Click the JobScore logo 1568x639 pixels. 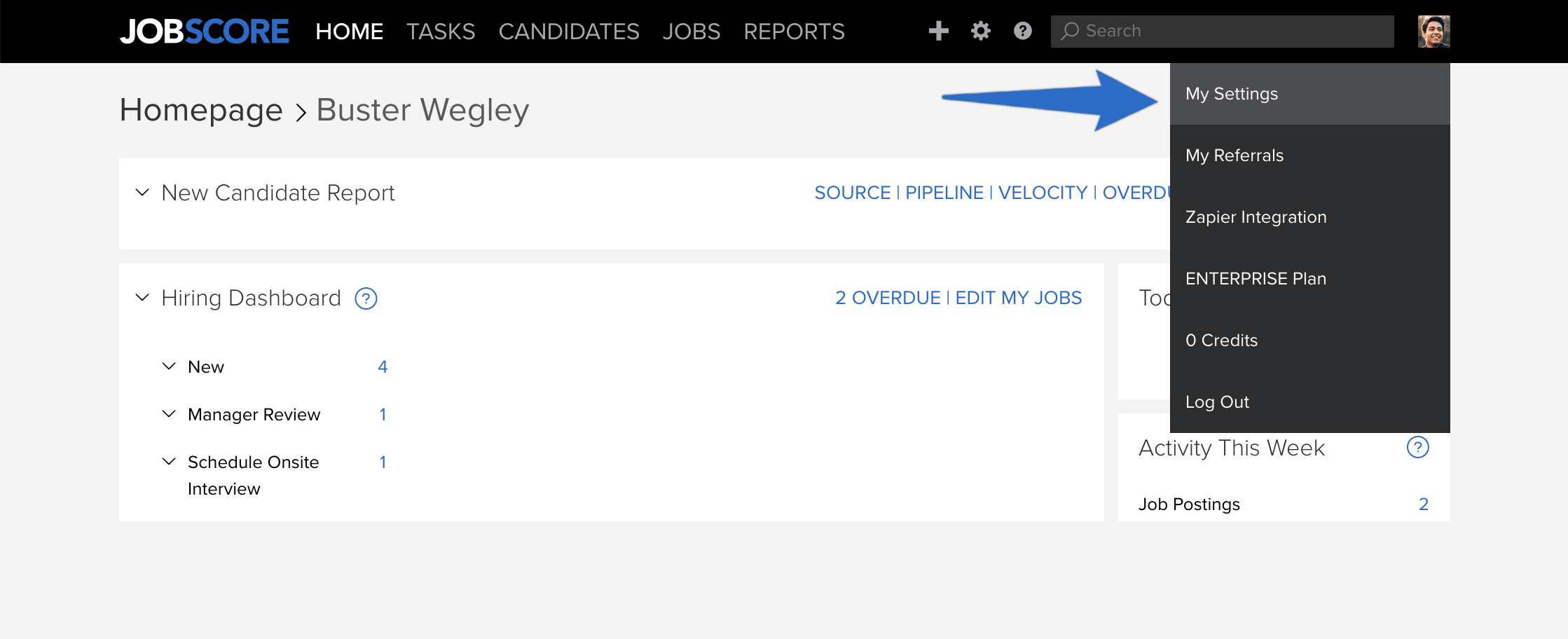coord(204,32)
